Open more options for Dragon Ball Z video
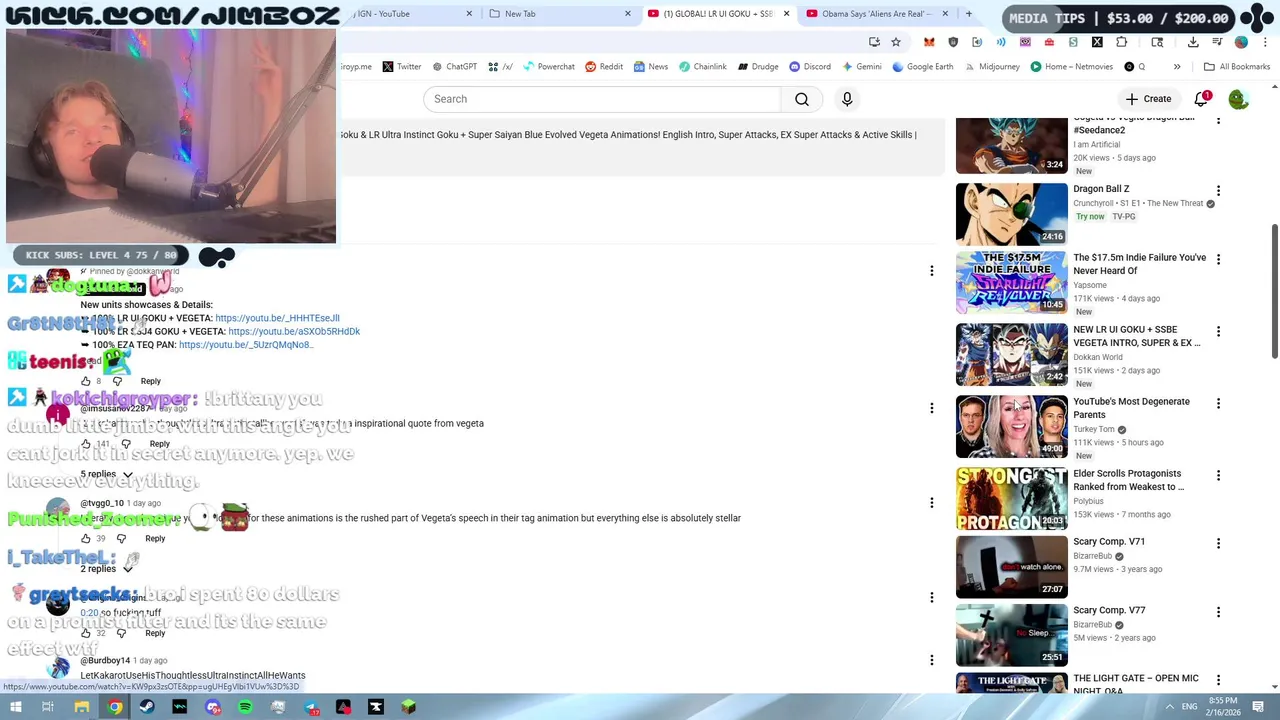The image size is (1280, 720). tap(1218, 190)
